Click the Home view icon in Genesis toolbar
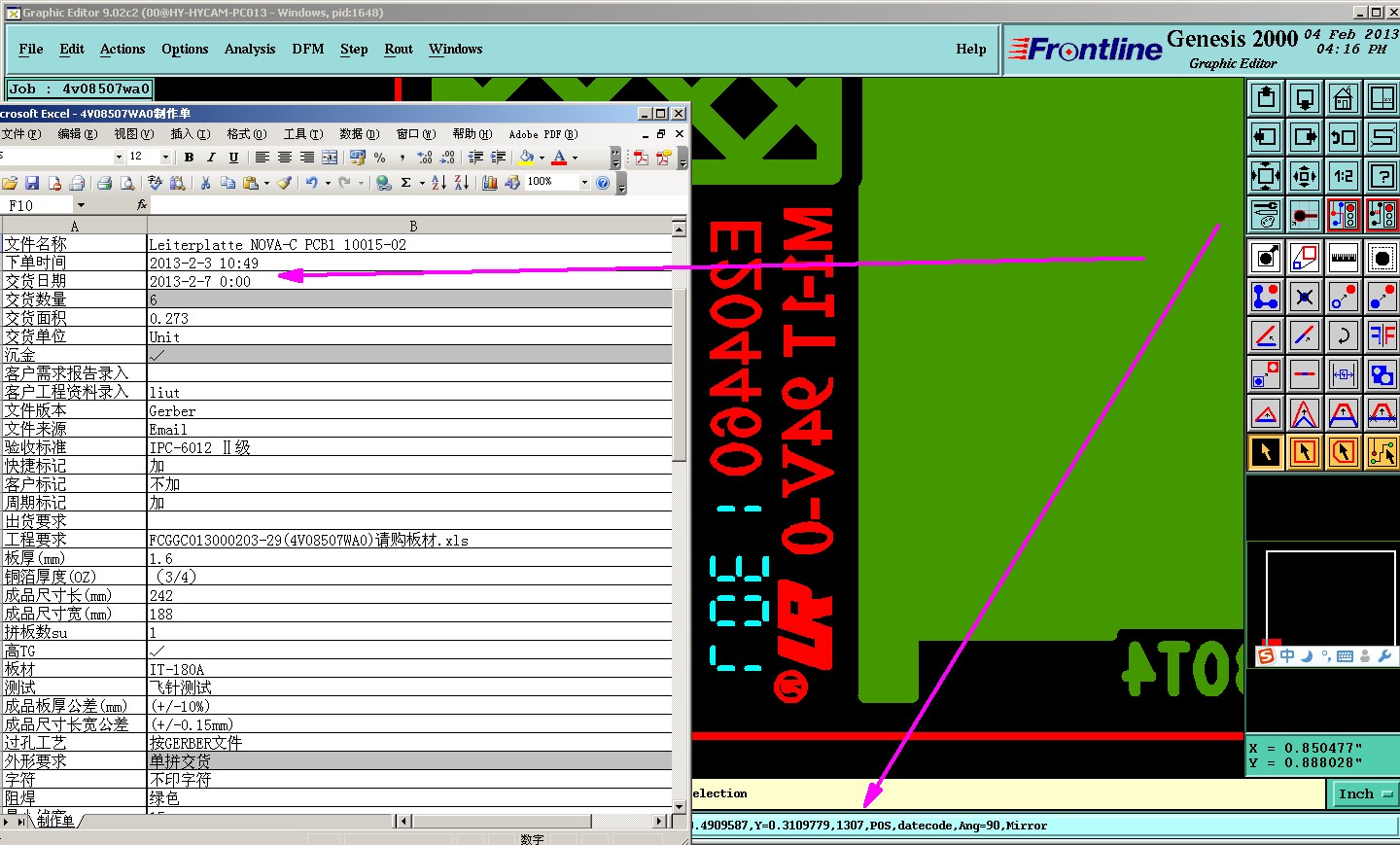Image resolution: width=1400 pixels, height=845 pixels. point(1344,98)
